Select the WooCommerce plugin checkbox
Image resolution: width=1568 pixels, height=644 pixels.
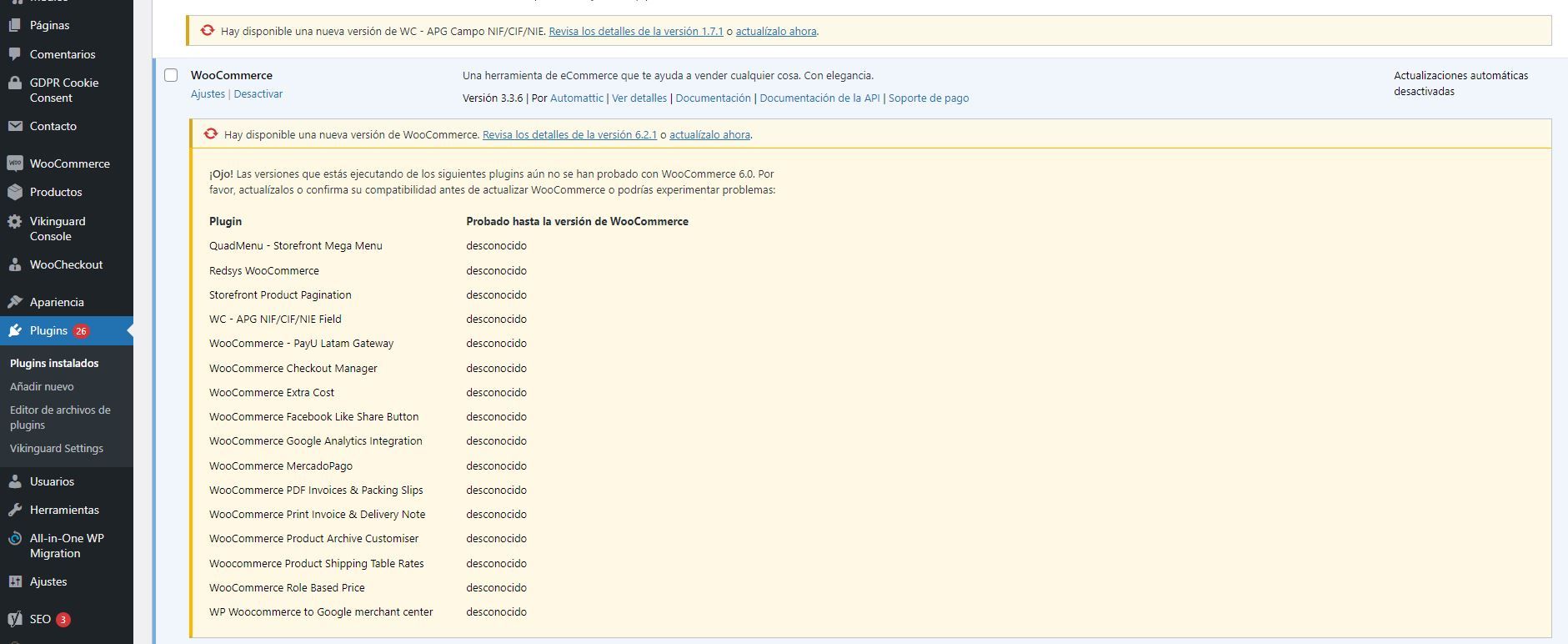(171, 75)
